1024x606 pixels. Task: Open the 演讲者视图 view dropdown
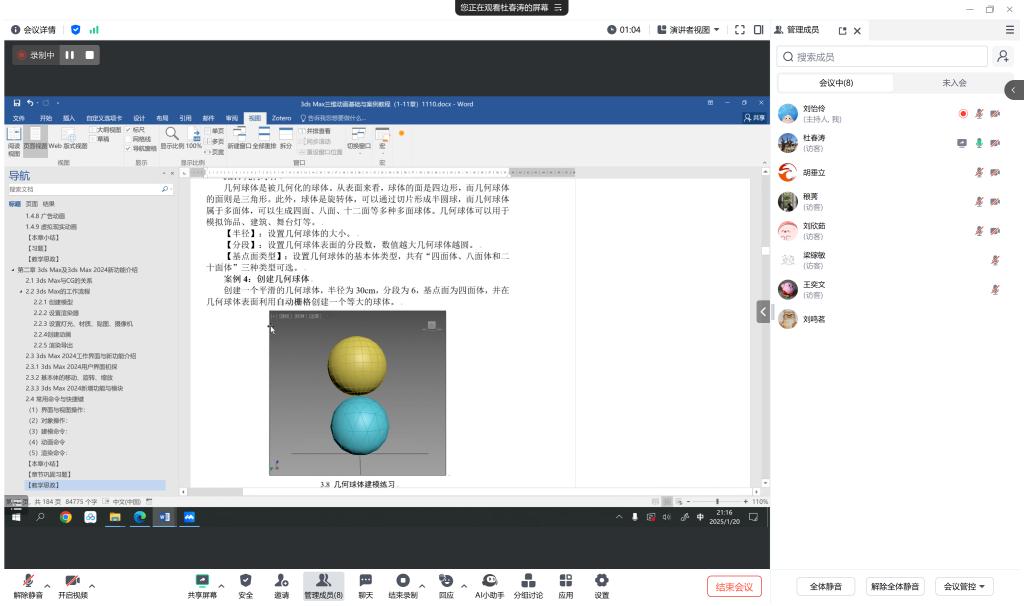click(688, 30)
